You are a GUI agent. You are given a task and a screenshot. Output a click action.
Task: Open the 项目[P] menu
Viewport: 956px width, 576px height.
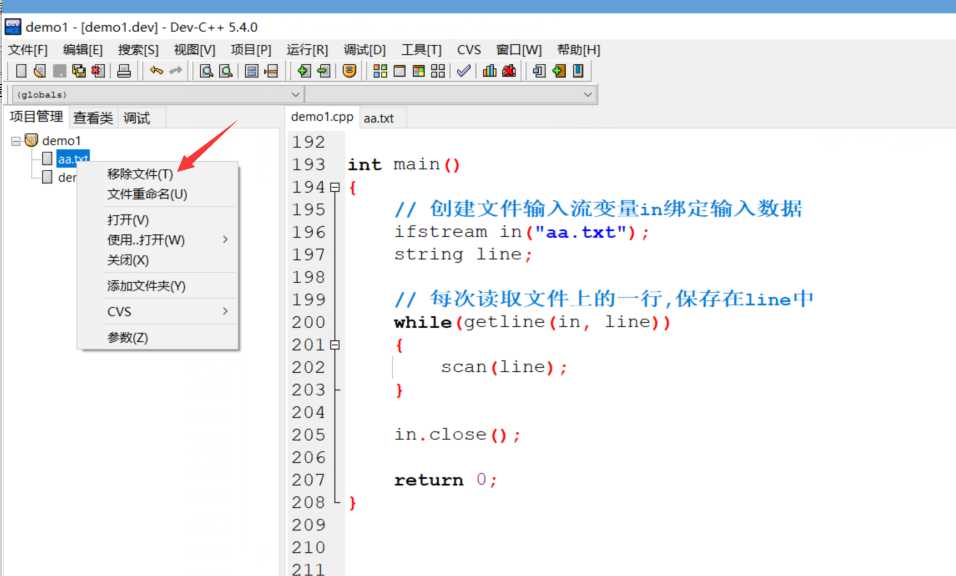(251, 49)
